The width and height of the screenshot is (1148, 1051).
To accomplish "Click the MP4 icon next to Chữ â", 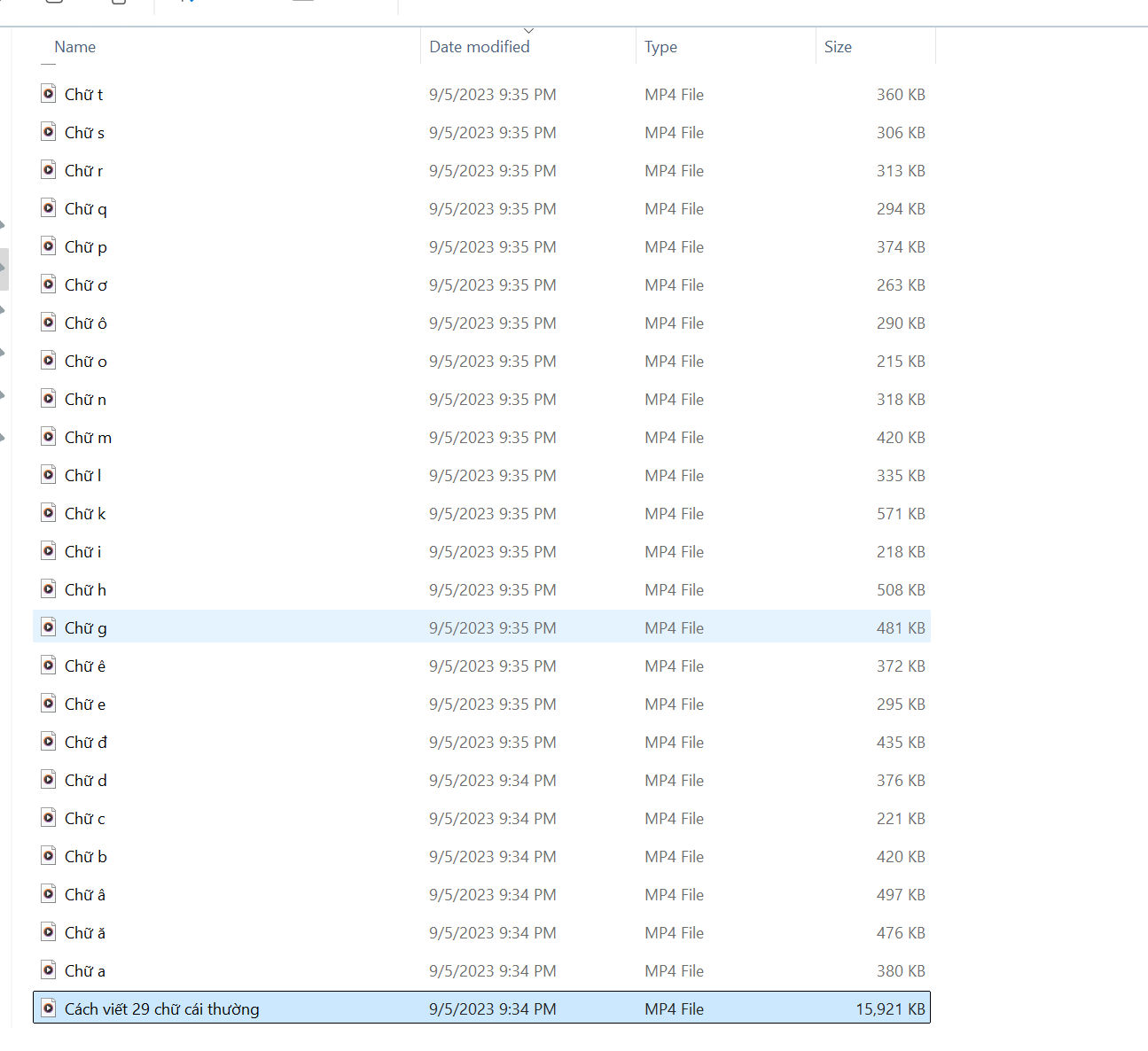I will coord(49,893).
